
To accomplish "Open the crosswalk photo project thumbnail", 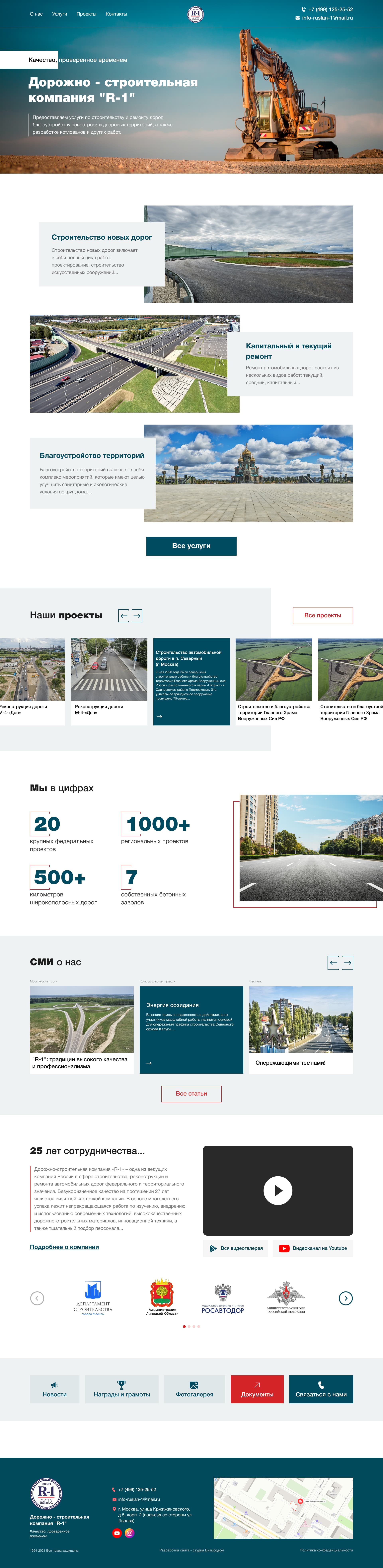I will 109,670.
